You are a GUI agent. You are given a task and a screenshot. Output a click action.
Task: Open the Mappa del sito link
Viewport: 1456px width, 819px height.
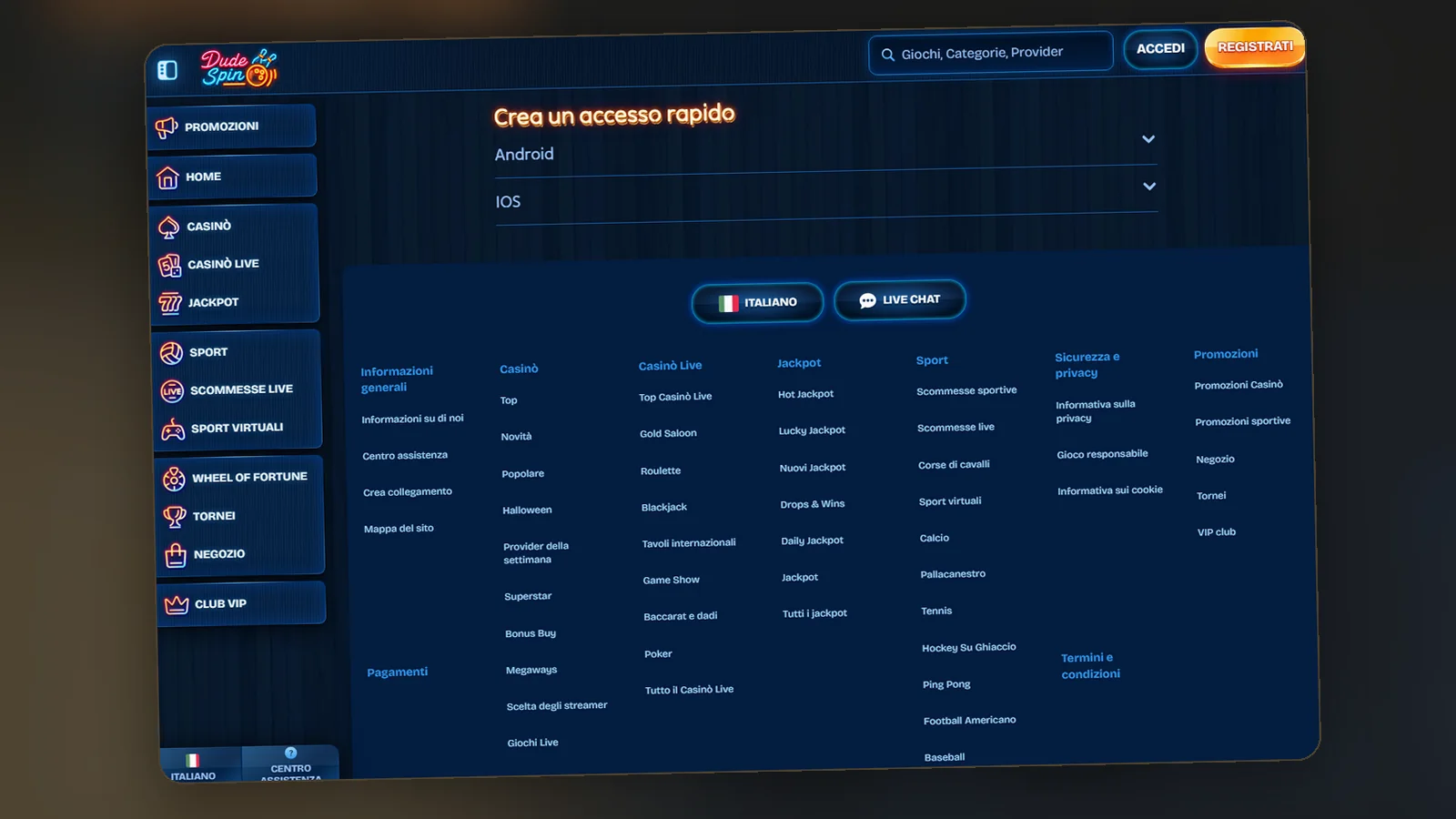(399, 529)
